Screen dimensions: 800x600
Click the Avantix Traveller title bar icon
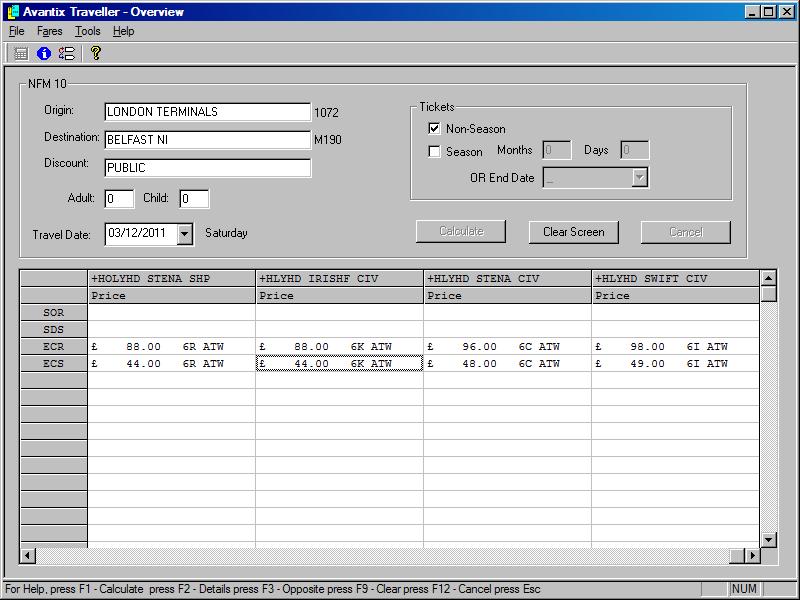13,12
